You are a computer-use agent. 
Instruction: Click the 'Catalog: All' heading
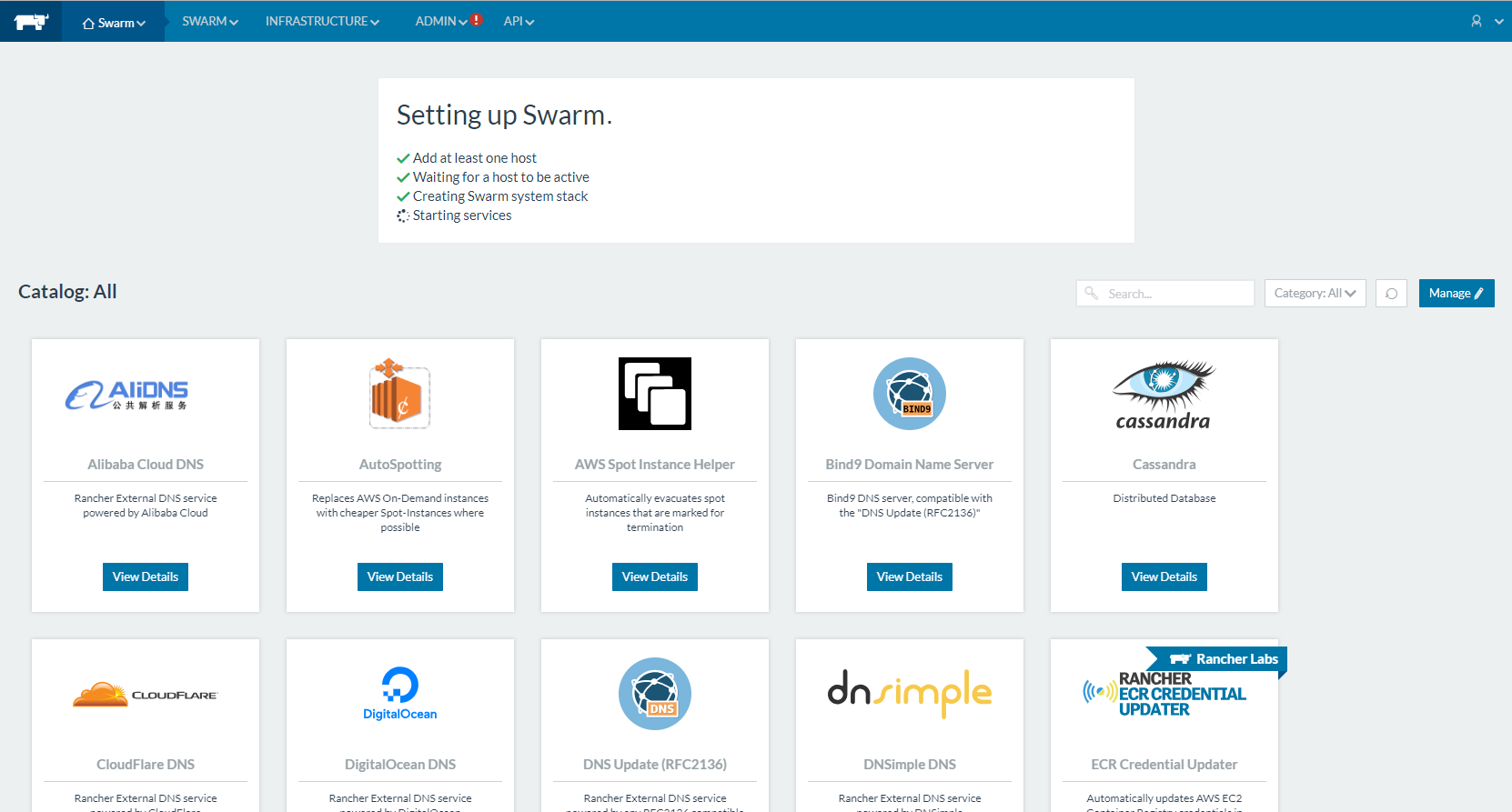pos(67,292)
